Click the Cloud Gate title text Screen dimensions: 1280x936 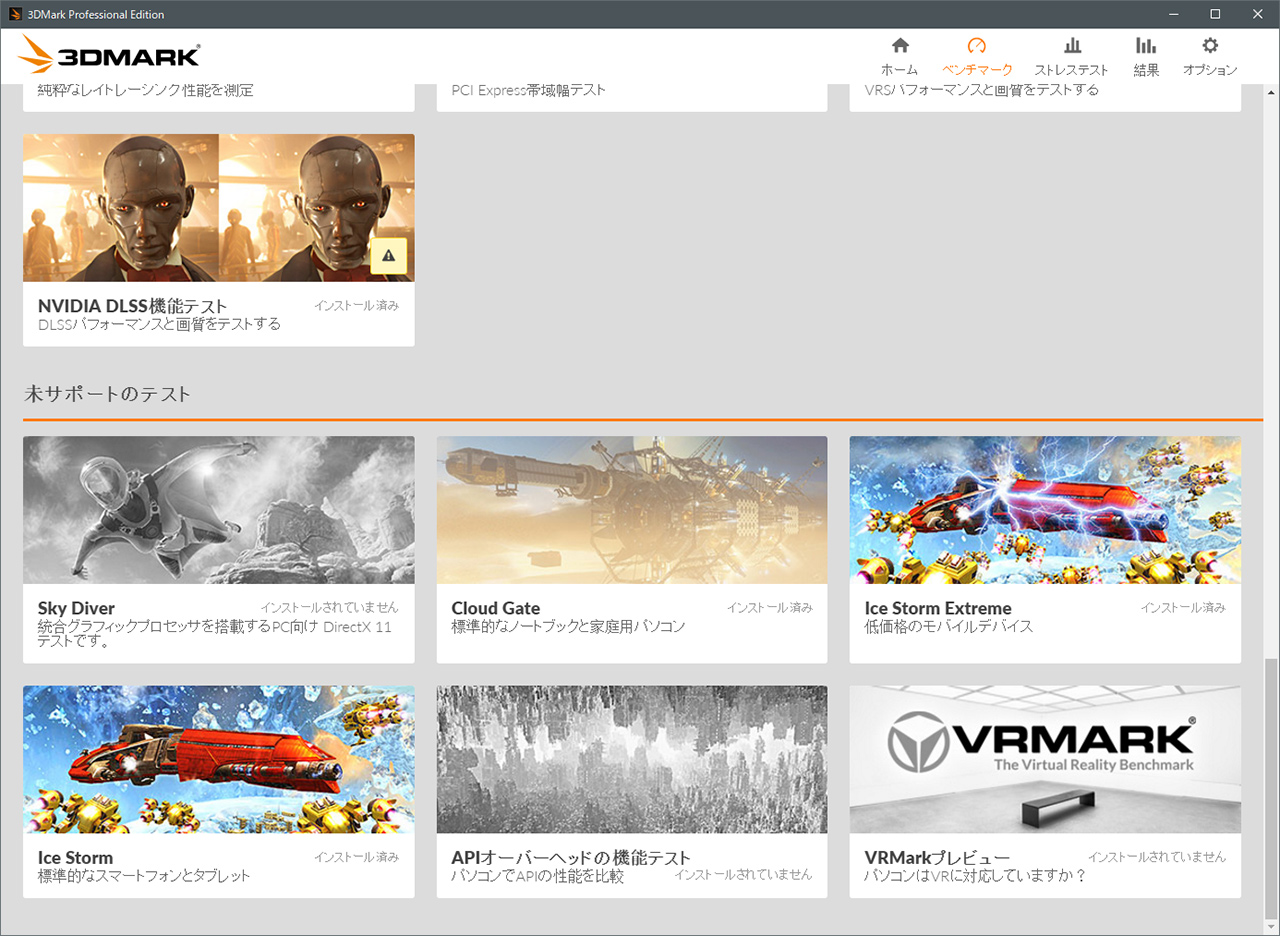pyautogui.click(x=495, y=608)
